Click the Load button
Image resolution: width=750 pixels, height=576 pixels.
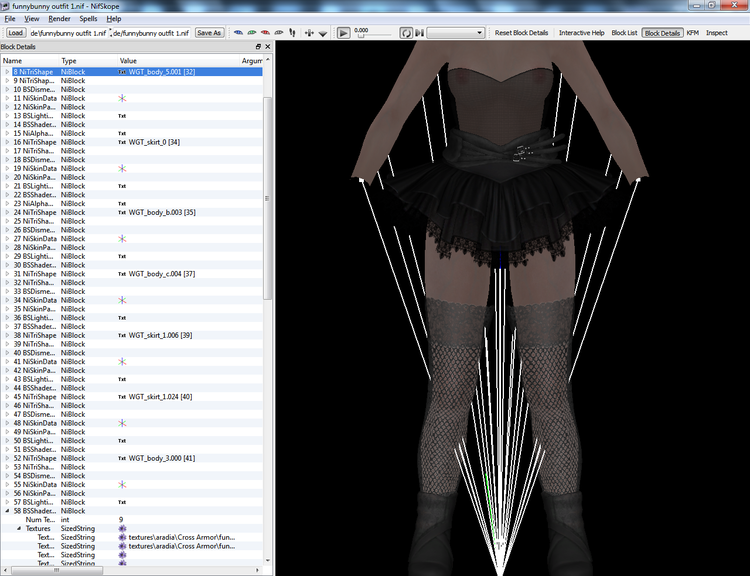coord(15,33)
